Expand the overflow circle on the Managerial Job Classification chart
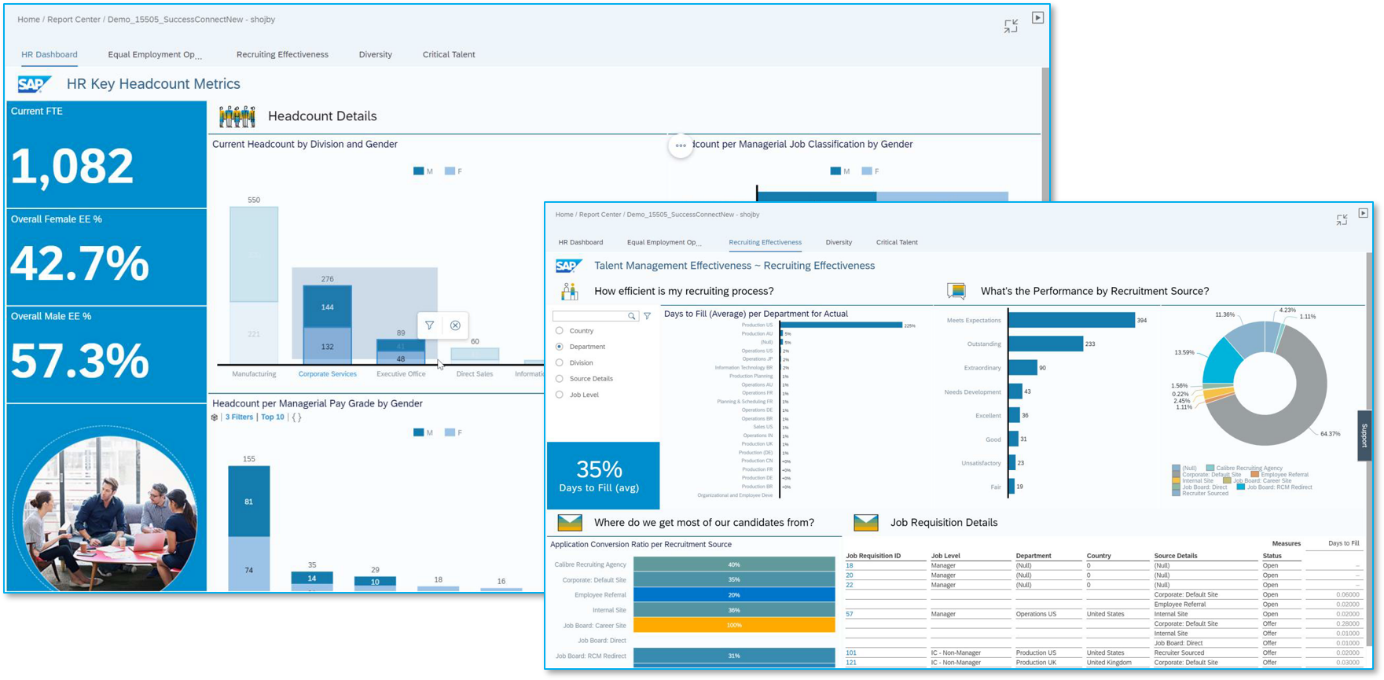The width and height of the screenshot is (1384, 680). click(x=680, y=145)
